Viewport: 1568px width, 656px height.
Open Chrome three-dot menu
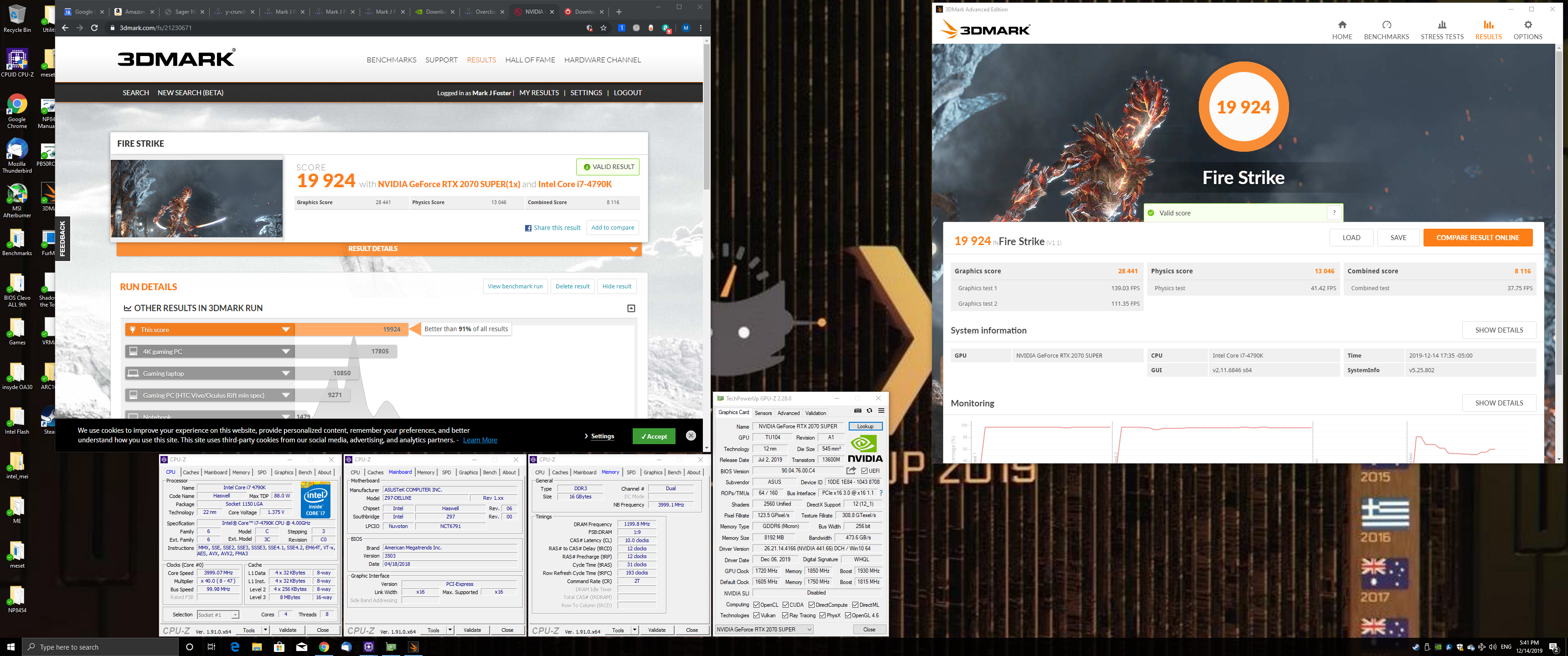point(701,28)
